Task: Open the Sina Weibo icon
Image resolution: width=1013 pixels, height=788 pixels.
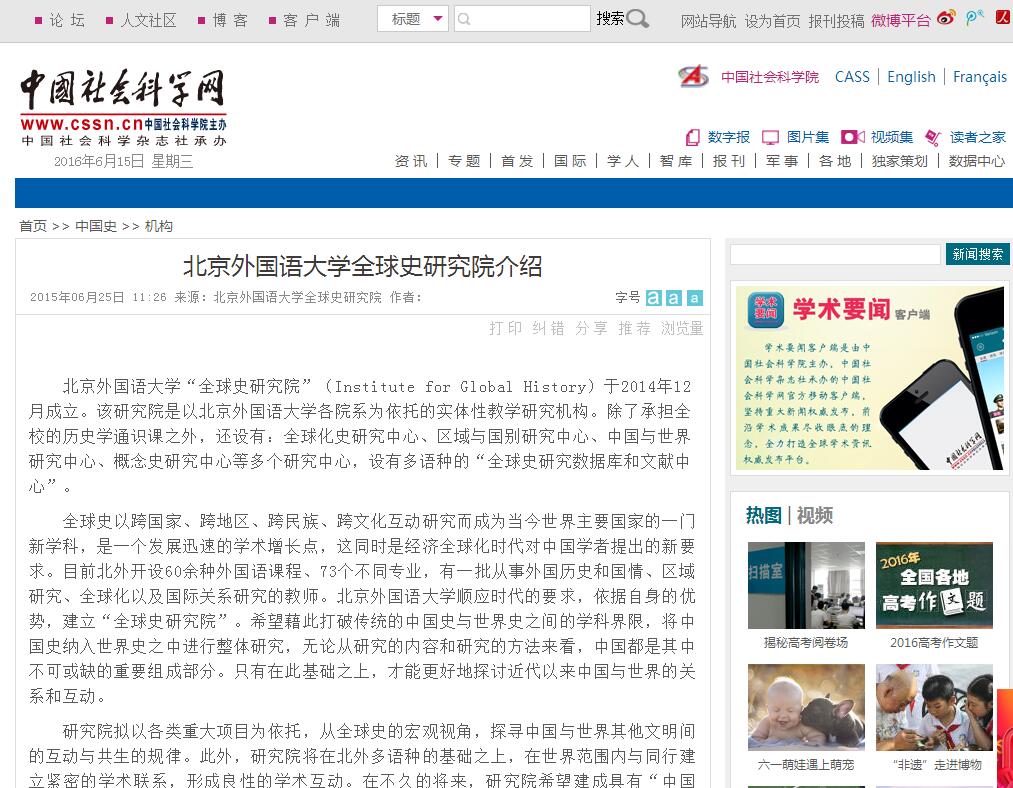Action: (946, 18)
